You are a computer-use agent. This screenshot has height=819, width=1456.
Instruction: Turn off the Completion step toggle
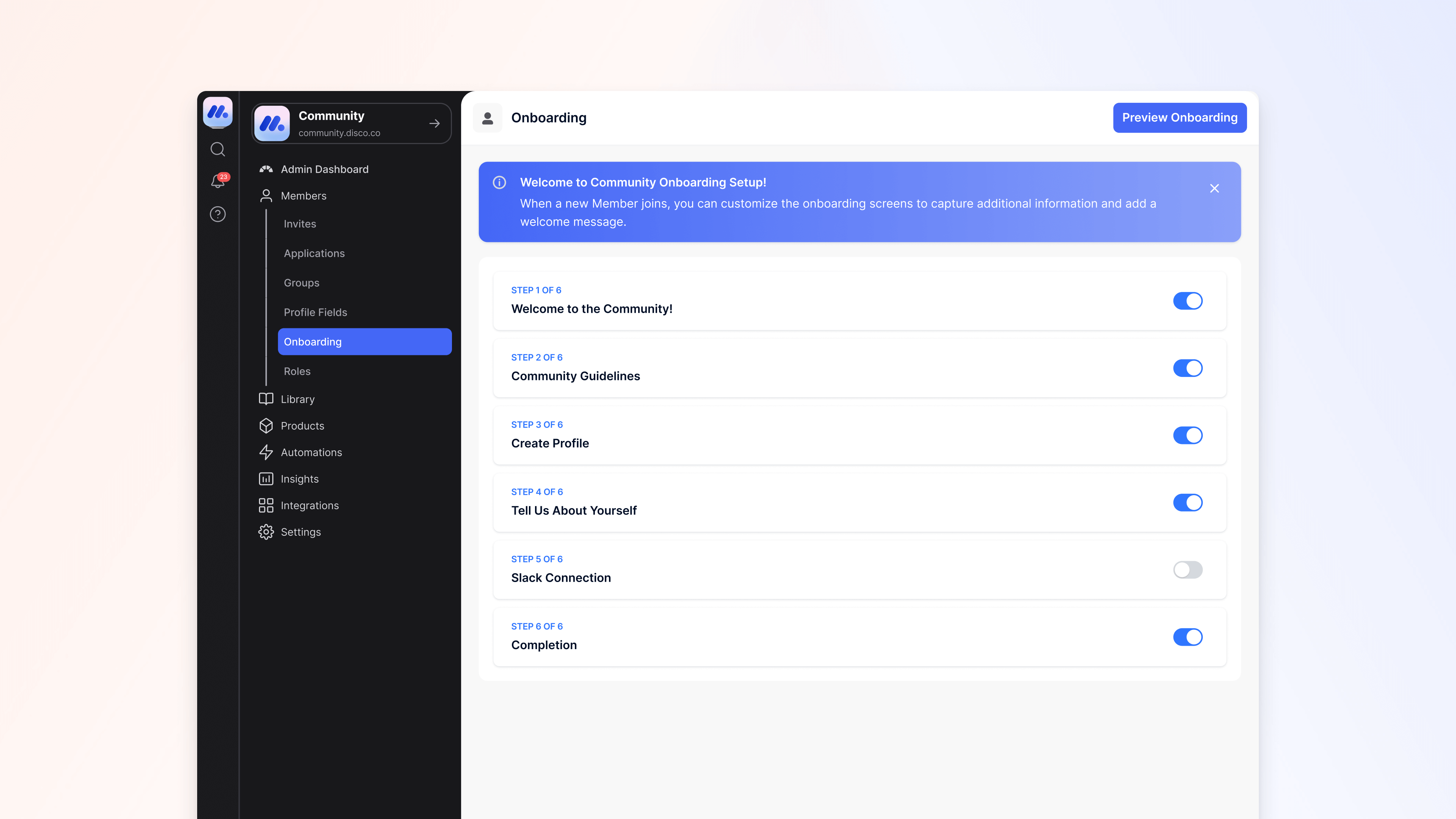click(1188, 637)
